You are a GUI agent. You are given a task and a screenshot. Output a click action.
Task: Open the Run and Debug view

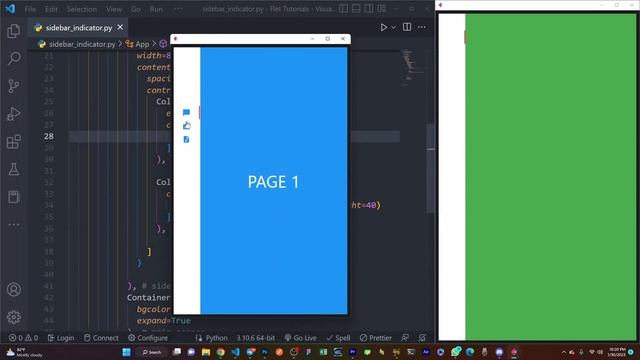(13, 114)
